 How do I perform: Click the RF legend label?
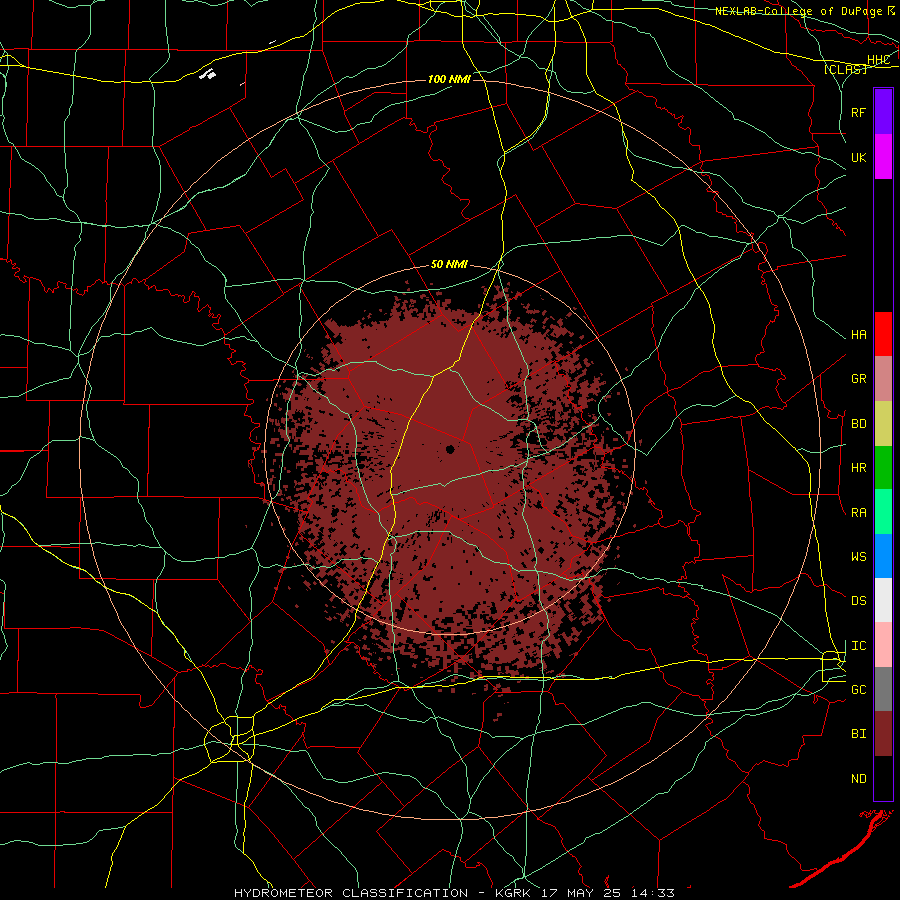click(x=859, y=112)
